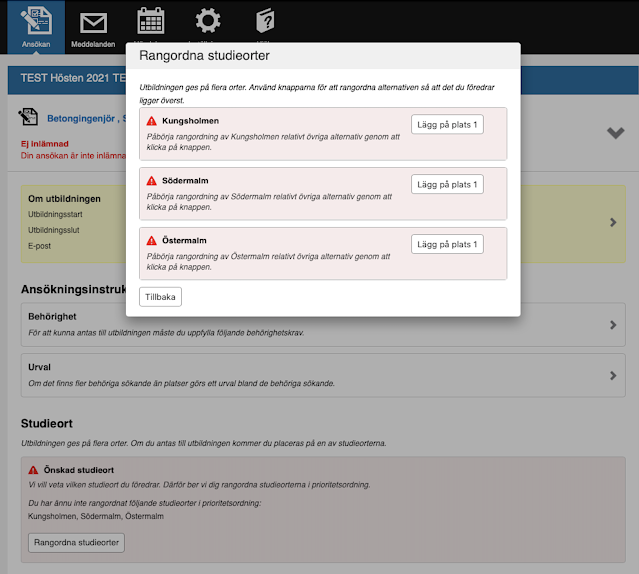The height and width of the screenshot is (574, 639).
Task: Open the help book icon
Action: [264, 21]
